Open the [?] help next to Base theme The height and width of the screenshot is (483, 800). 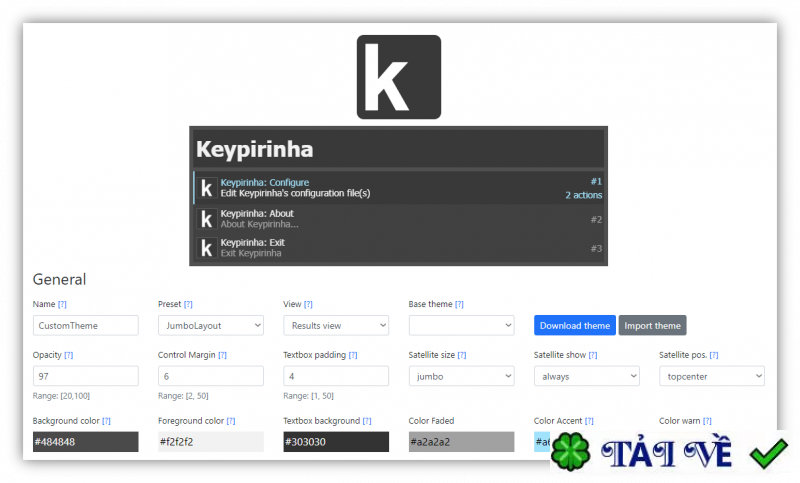[x=459, y=304]
